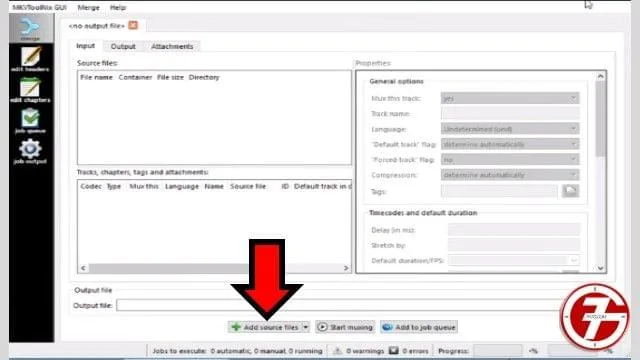
Task: Click Start muxing button
Action: 345,327
